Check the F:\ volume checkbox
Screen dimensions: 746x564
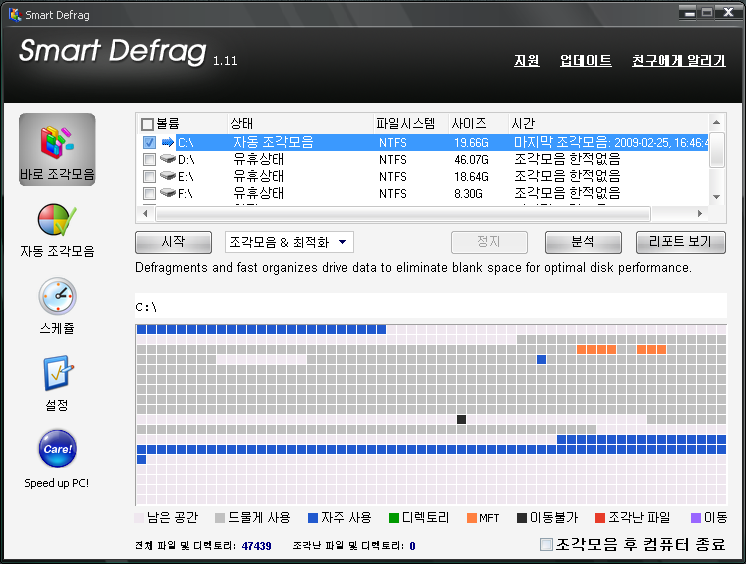[149, 194]
